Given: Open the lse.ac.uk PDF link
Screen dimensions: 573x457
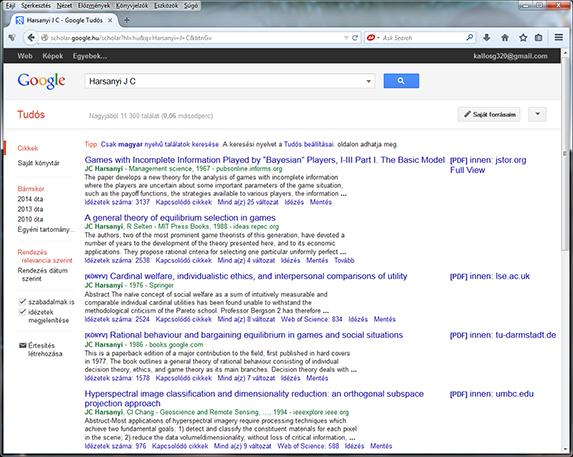Looking at the screenshot, I should [x=490, y=276].
